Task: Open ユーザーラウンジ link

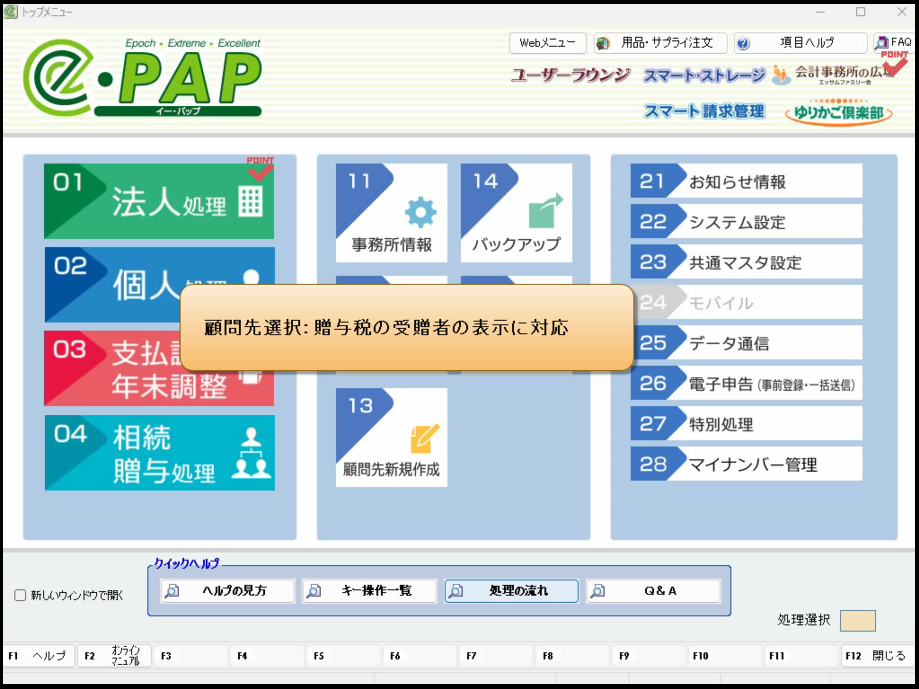Action: click(570, 75)
